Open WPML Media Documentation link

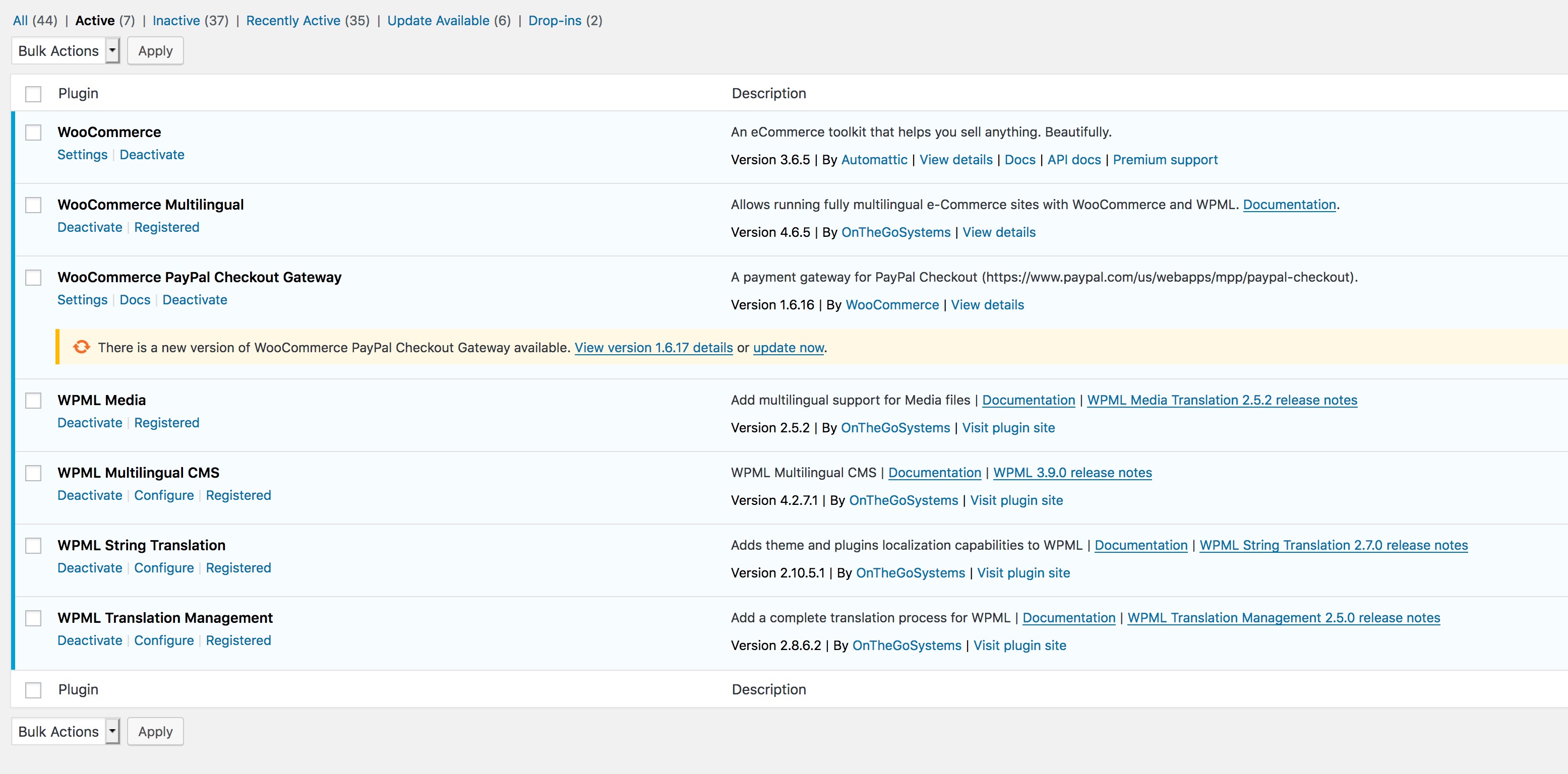[x=1029, y=400]
